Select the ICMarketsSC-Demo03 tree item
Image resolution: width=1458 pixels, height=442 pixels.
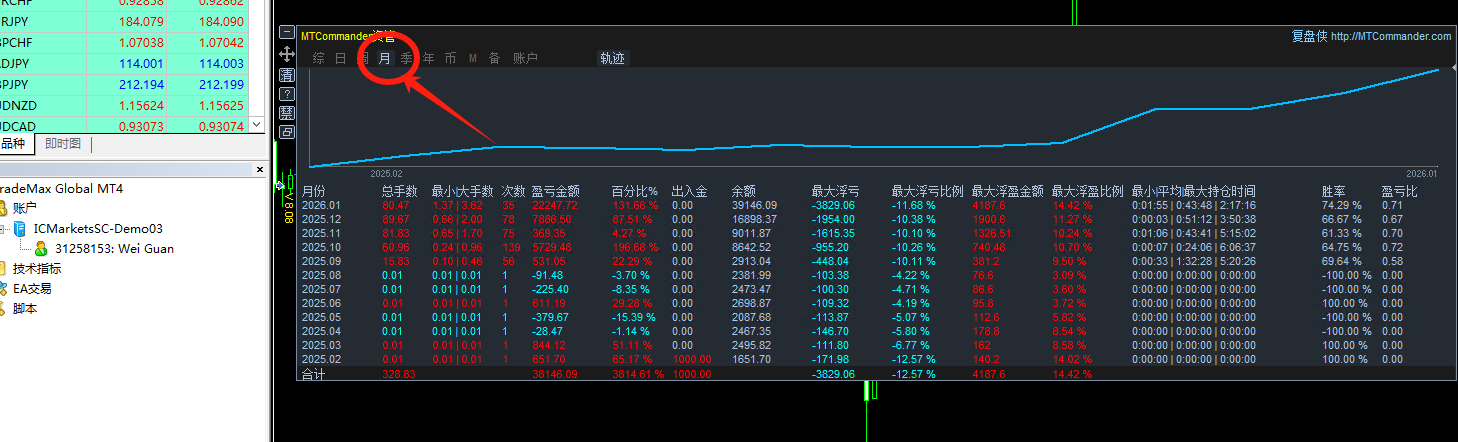(x=98, y=229)
